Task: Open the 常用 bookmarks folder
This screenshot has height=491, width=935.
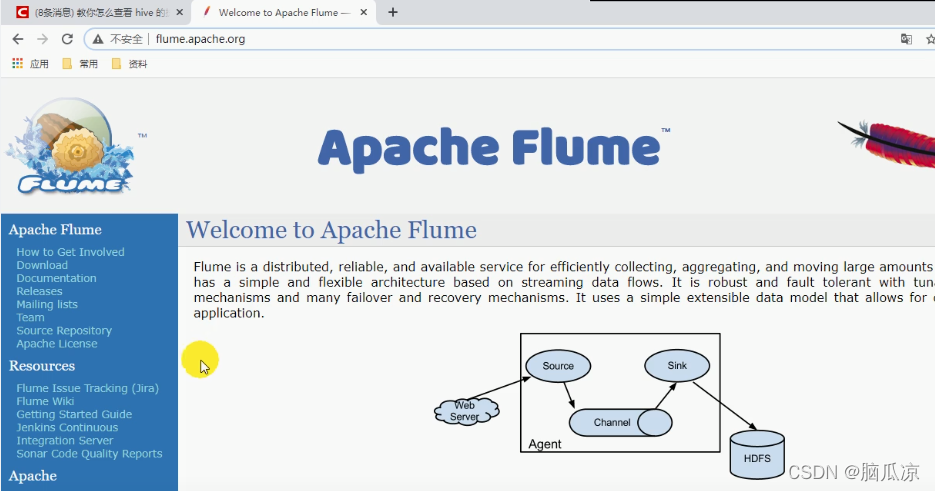Action: pos(80,64)
